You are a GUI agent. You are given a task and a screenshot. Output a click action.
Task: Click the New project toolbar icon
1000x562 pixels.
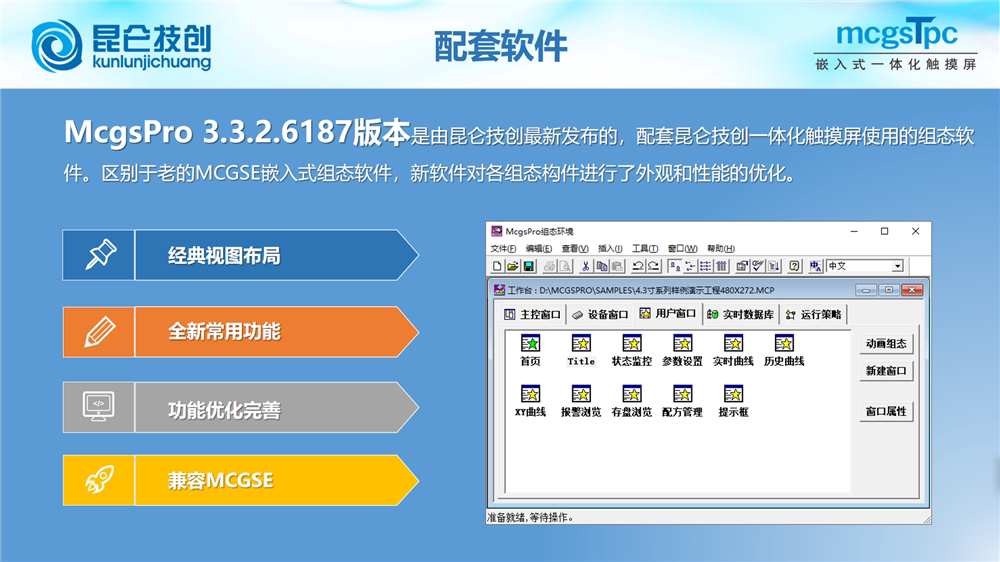coord(497,266)
